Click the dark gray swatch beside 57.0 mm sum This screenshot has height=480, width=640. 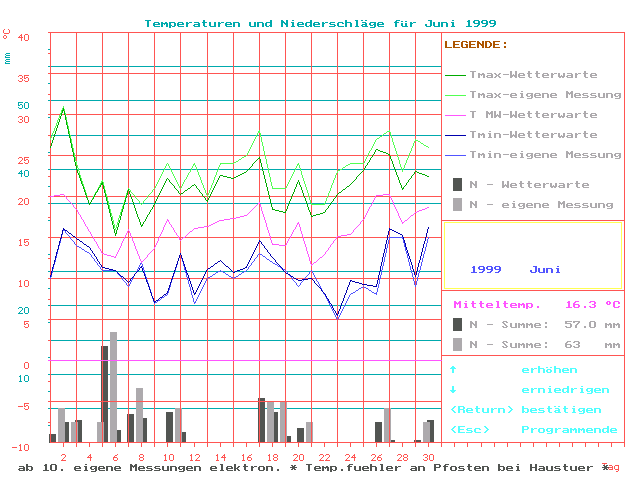(x=457, y=324)
